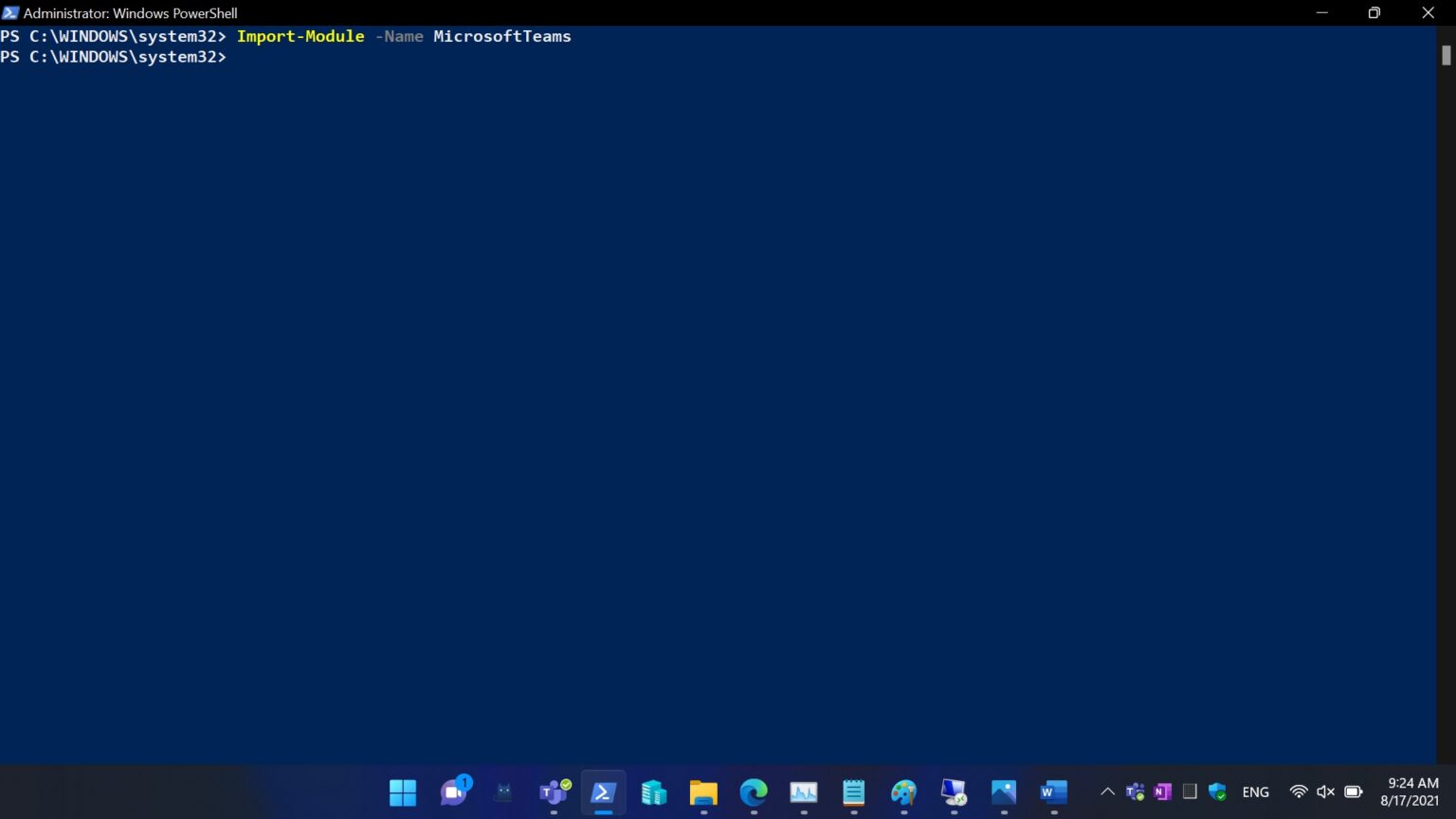Open OneNote from the system tray
Image resolution: width=1456 pixels, height=819 pixels.
click(1160, 792)
